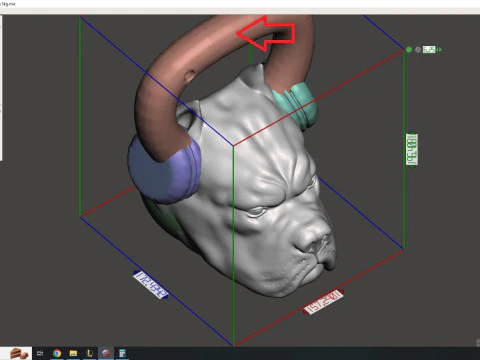Switch to the Meshmixer taskbar icon
Screen dimensions: 480x360
pyautogui.click(x=106, y=353)
